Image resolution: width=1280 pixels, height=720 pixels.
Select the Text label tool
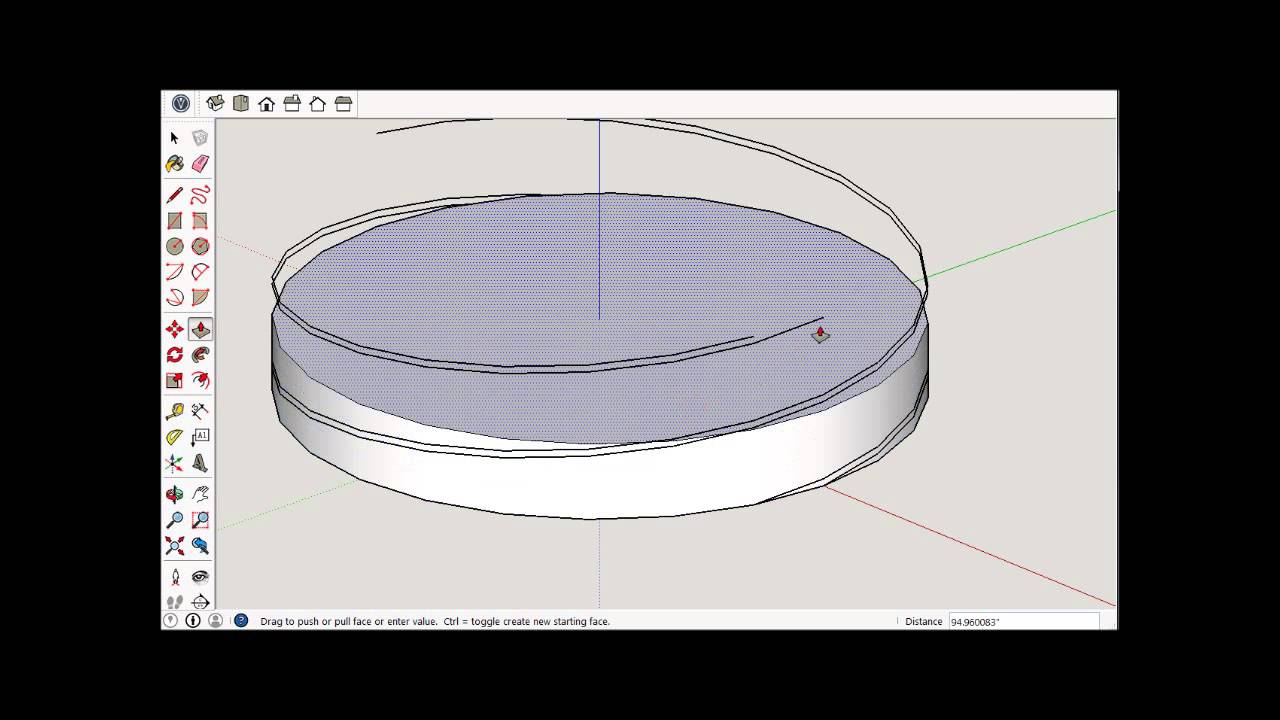(x=200, y=437)
